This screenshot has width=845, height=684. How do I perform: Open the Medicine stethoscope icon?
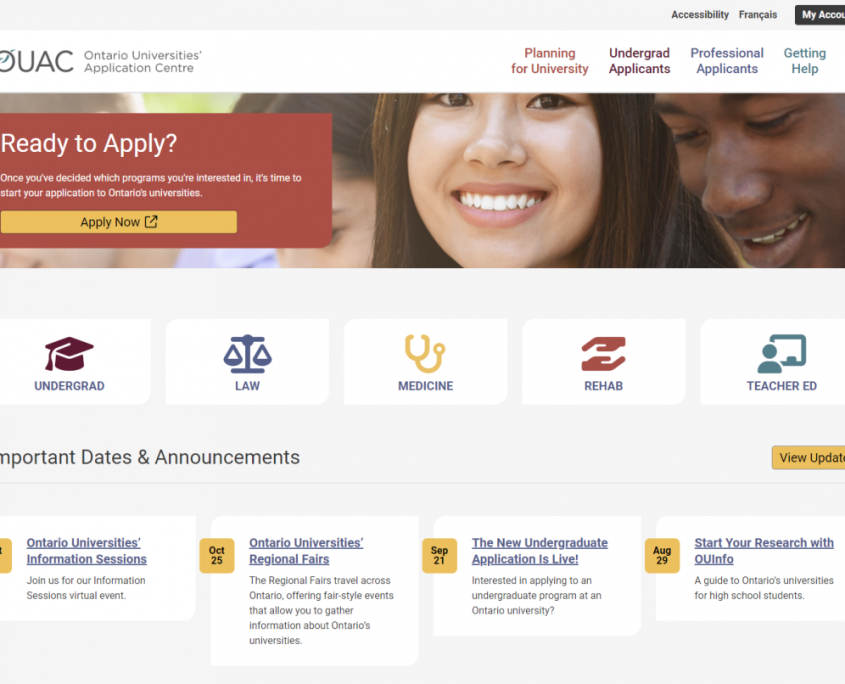point(425,354)
